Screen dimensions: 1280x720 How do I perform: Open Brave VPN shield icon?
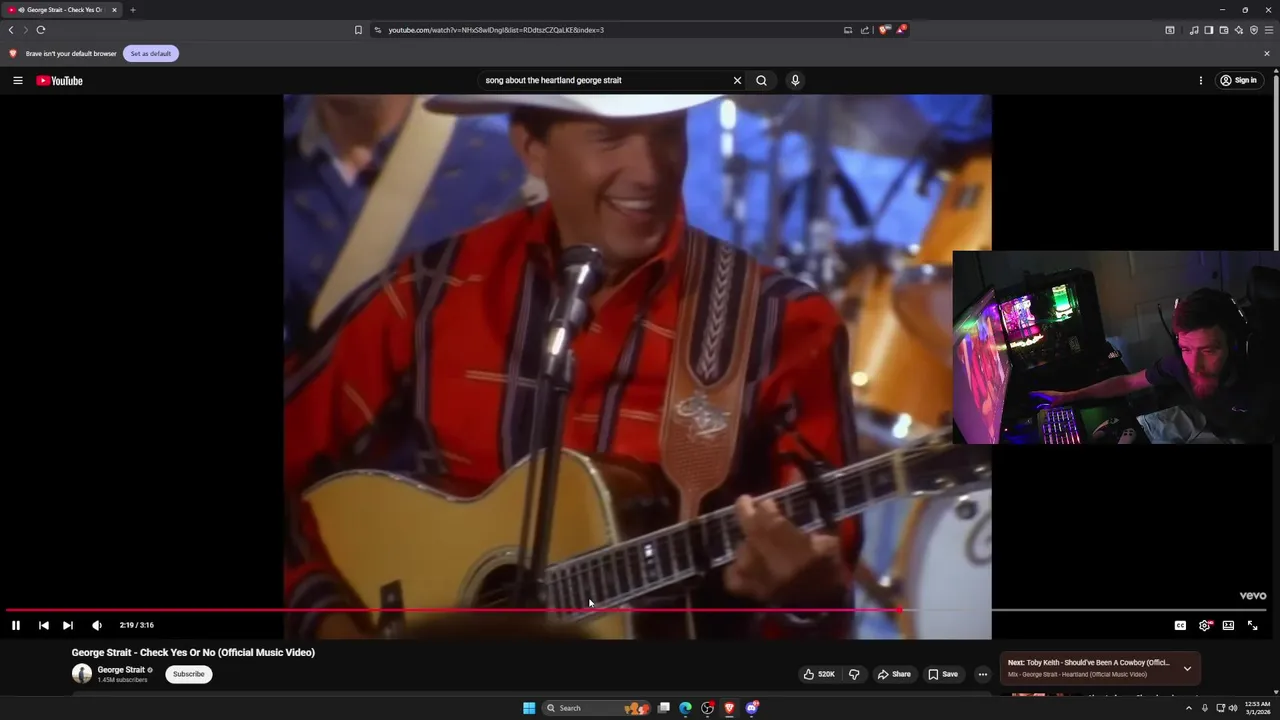coord(1254,30)
